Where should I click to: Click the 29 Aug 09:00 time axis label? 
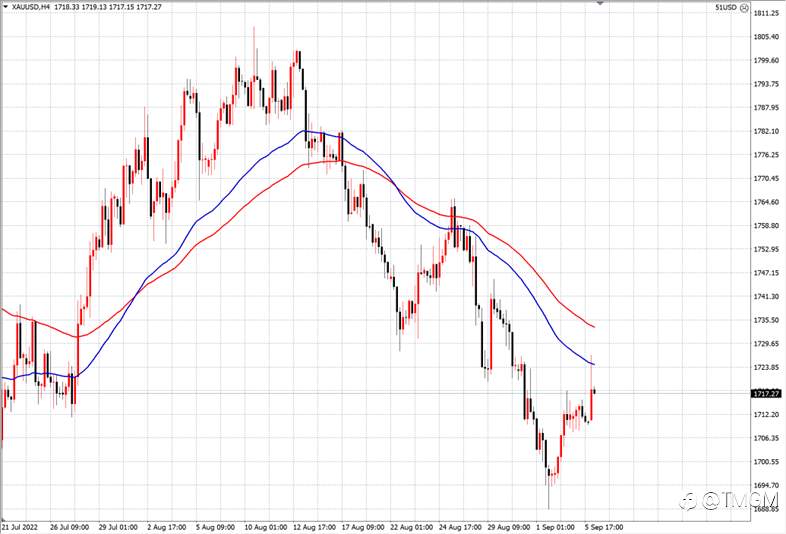509,527
